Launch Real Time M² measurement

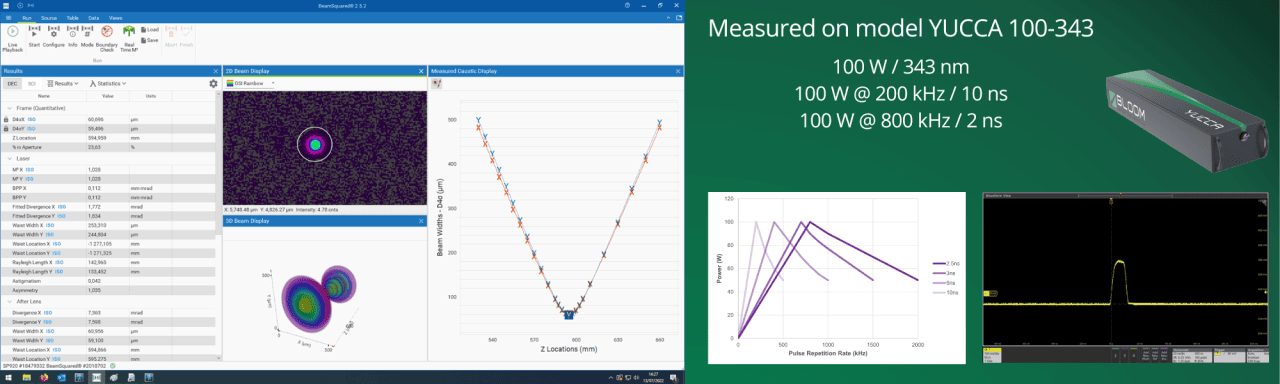point(129,38)
